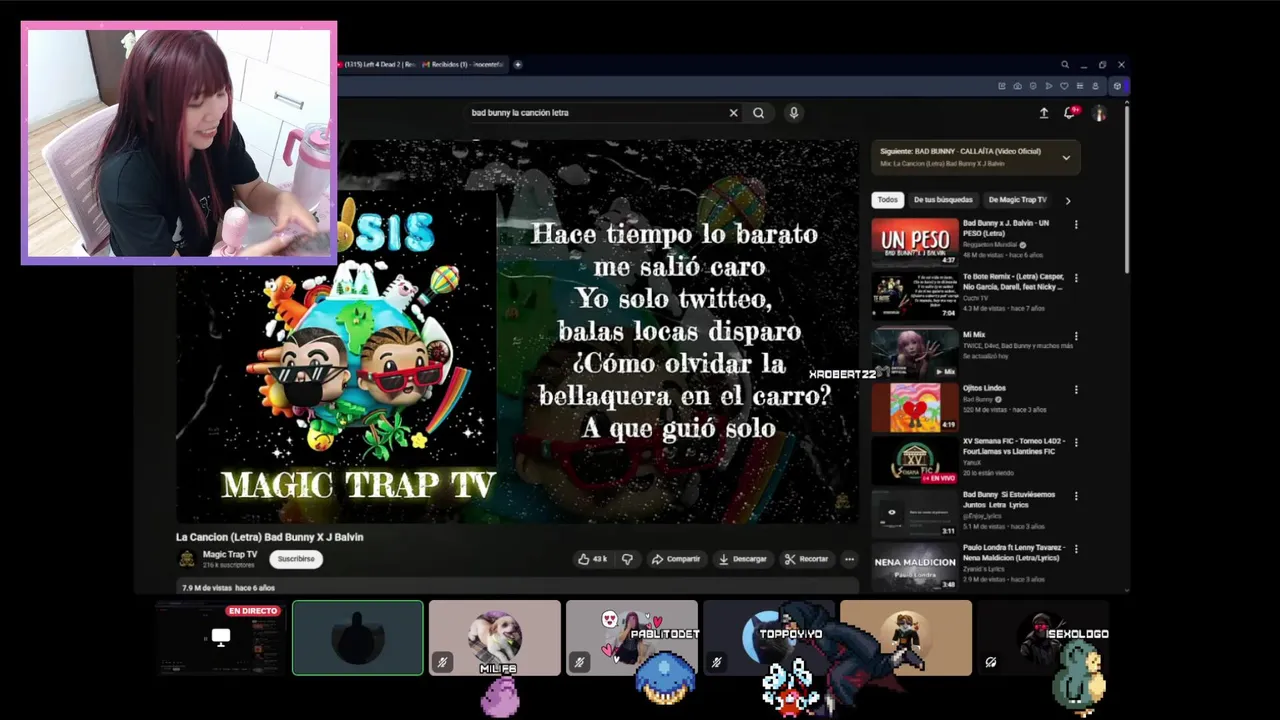Open Magic Trap TV channel avatar
The width and height of the screenshot is (1280, 720).
[x=186, y=559]
